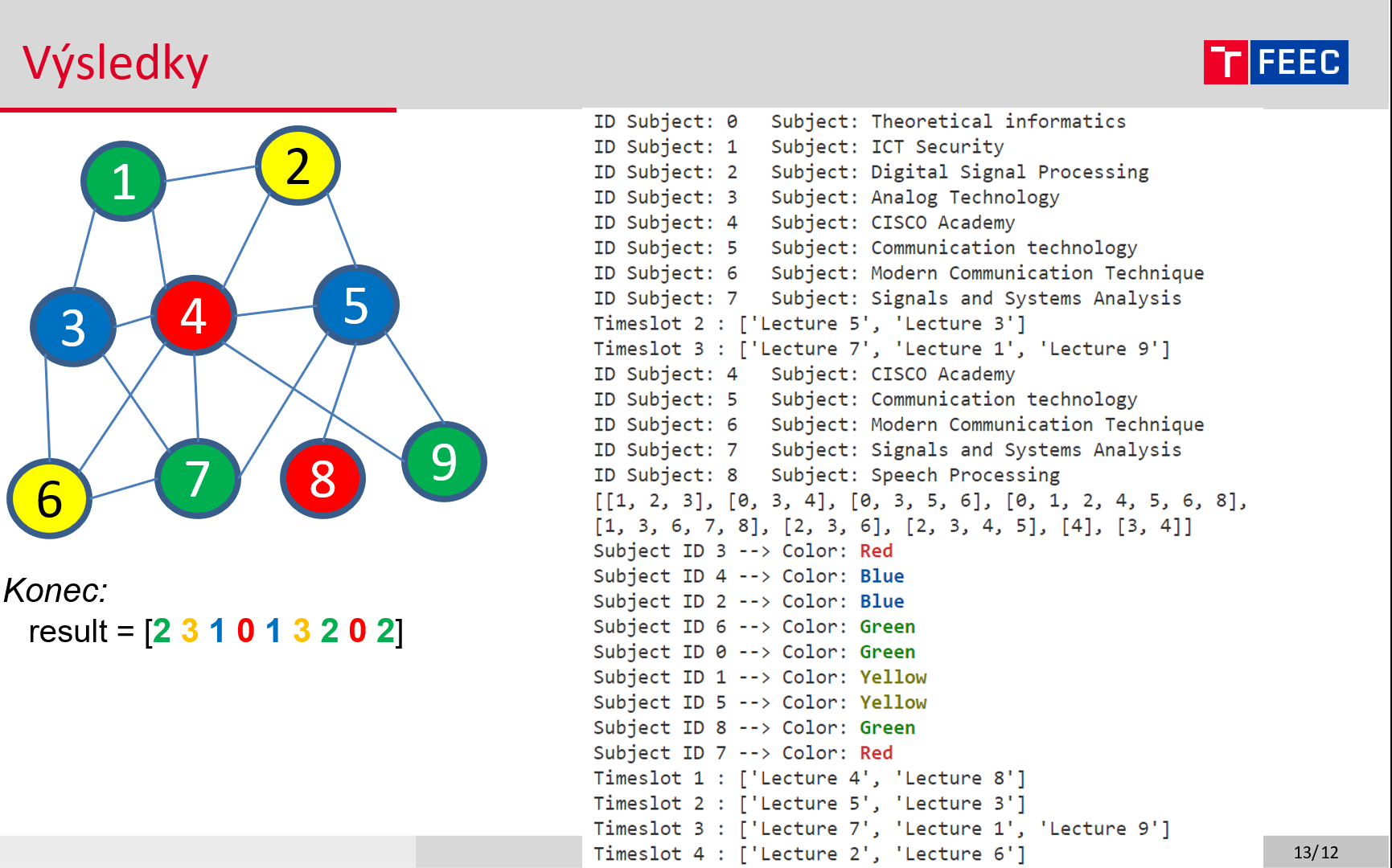Viewport: 1392px width, 868px height.
Task: Expand the Timeslot 1 lecture list
Action: pos(808,777)
